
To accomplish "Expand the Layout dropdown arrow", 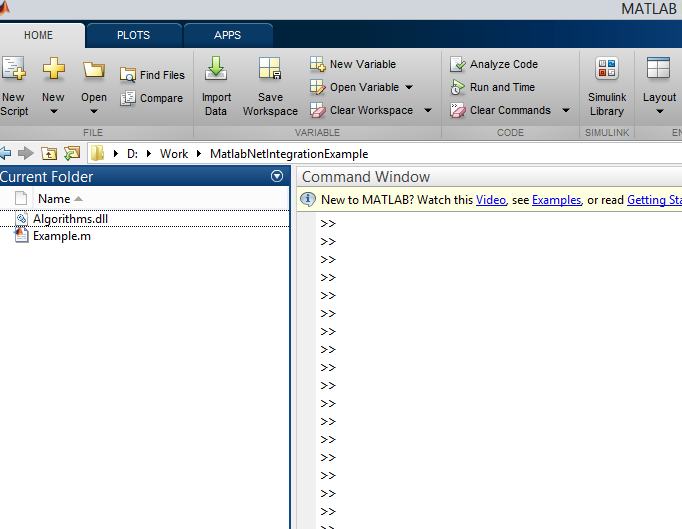I will click(x=660, y=111).
